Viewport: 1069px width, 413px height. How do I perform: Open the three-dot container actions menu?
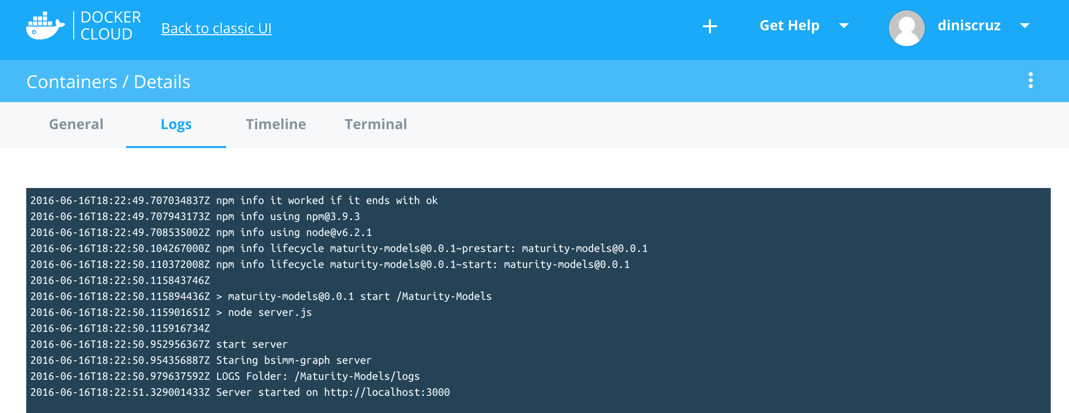1030,81
